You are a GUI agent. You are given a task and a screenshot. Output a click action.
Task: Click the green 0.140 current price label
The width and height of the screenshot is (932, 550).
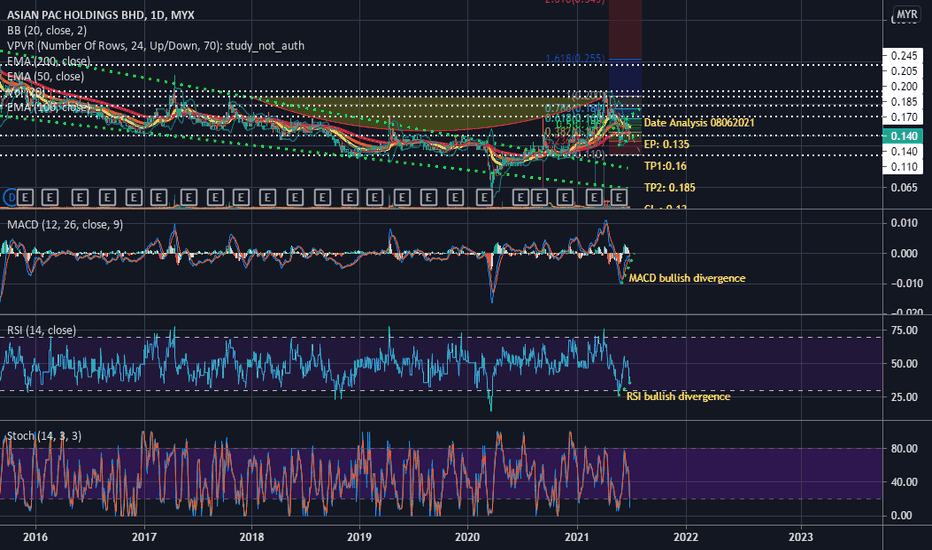(x=903, y=136)
